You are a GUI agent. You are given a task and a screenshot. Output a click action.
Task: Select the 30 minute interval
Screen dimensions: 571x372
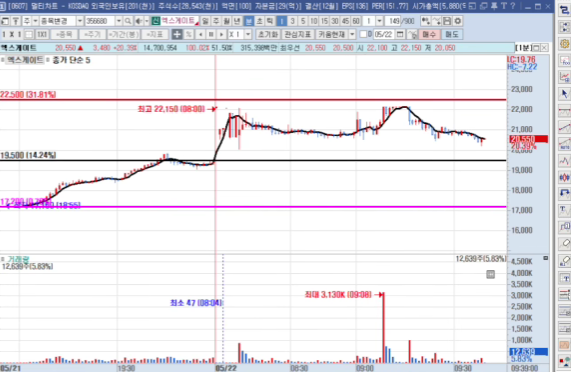coord(335,21)
